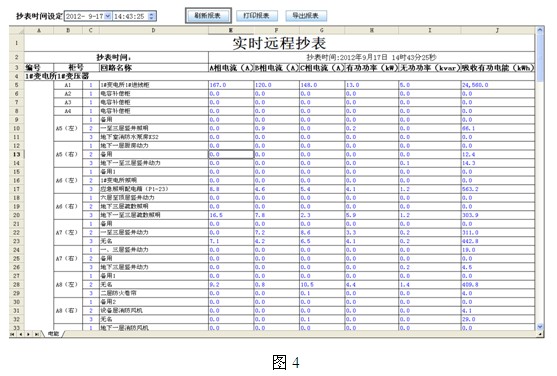
Task: Select column J header
Action: pos(497,31)
